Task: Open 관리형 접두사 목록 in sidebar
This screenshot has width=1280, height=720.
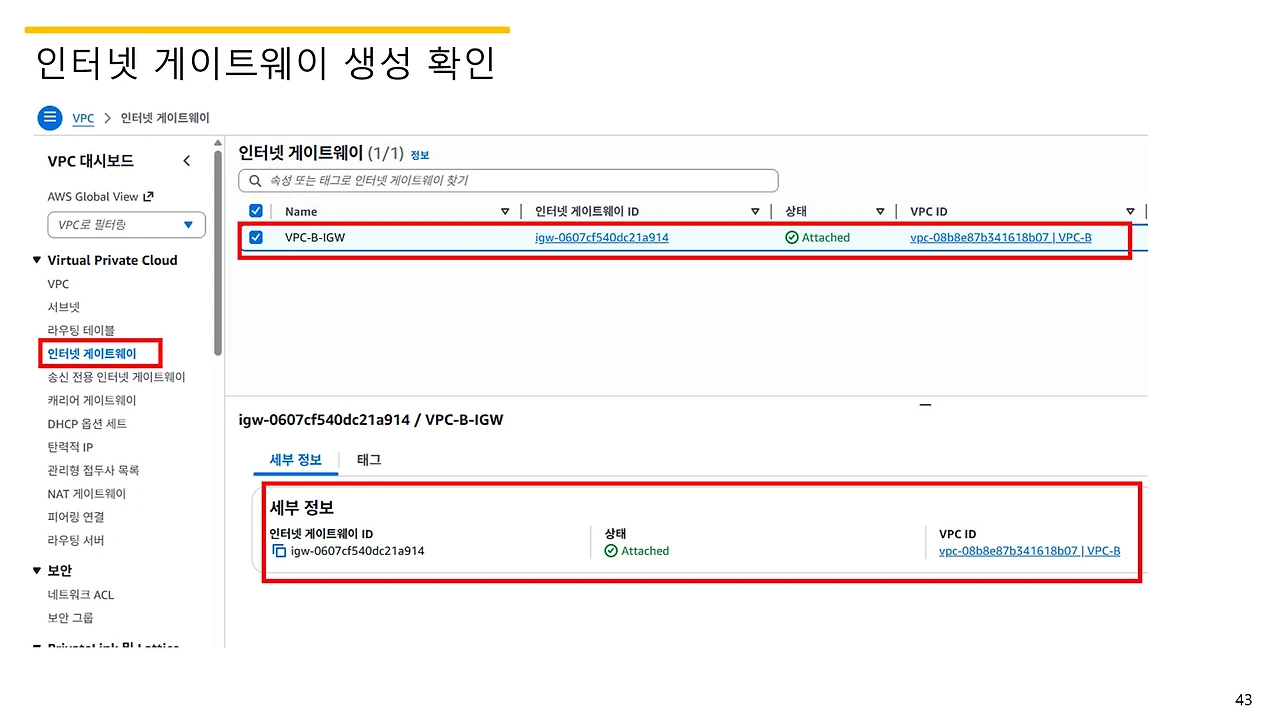Action: [x=93, y=470]
